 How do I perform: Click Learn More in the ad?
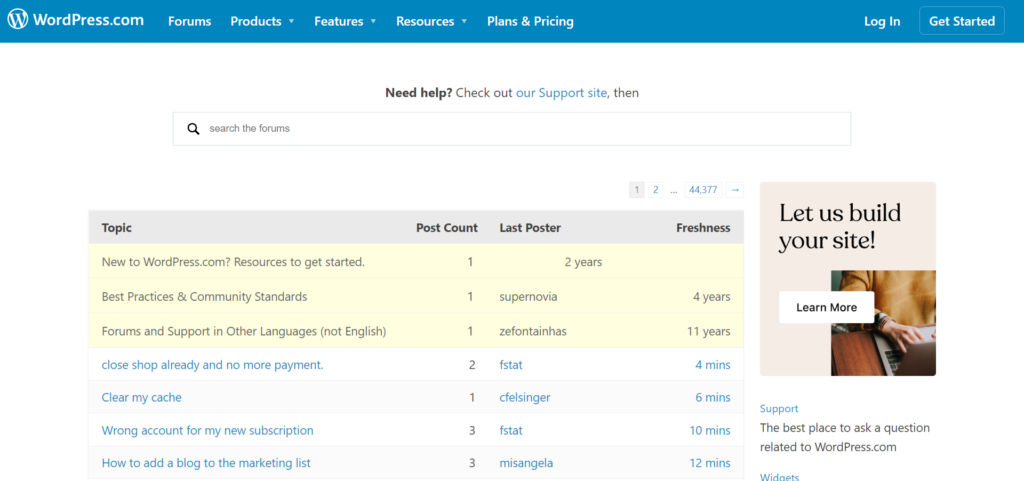click(x=826, y=307)
